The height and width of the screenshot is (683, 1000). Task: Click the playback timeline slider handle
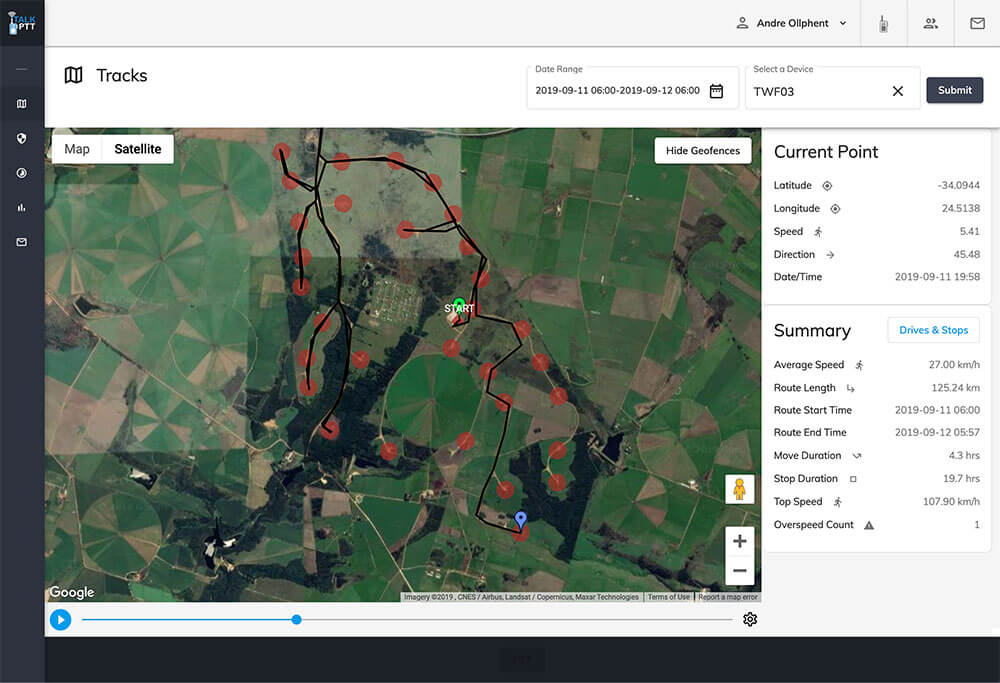click(x=296, y=620)
